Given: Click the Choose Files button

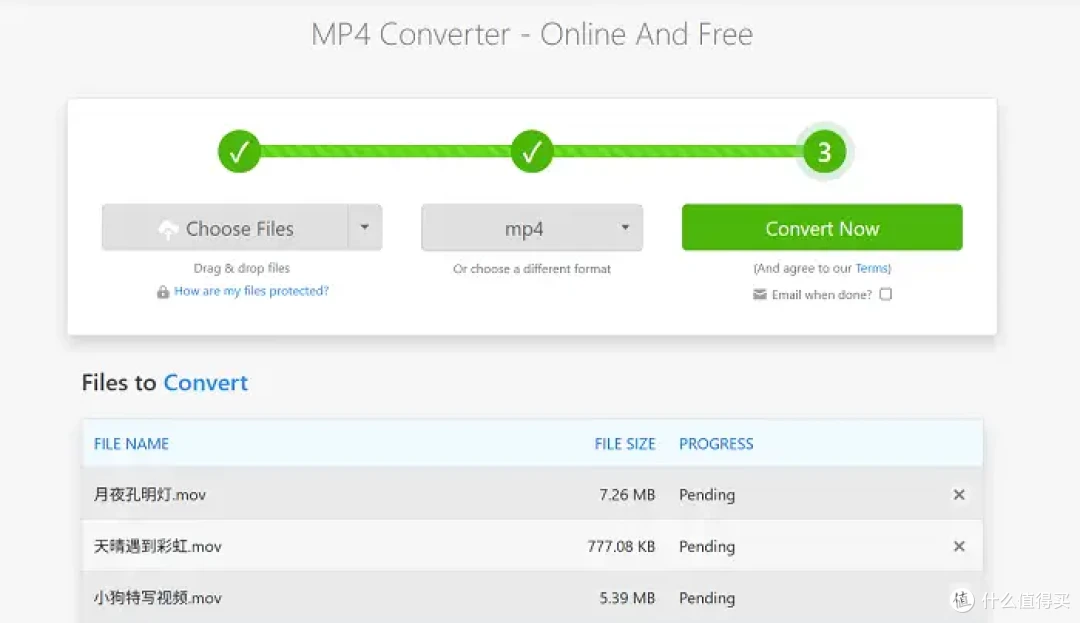Looking at the screenshot, I should pyautogui.click(x=225, y=227).
